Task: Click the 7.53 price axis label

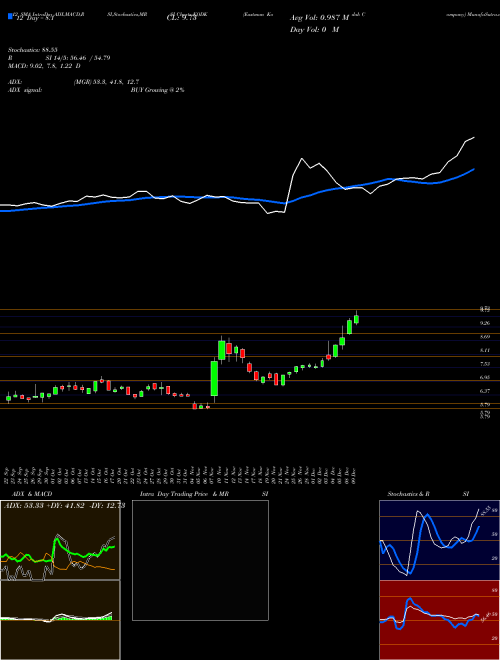Action: coord(485,364)
